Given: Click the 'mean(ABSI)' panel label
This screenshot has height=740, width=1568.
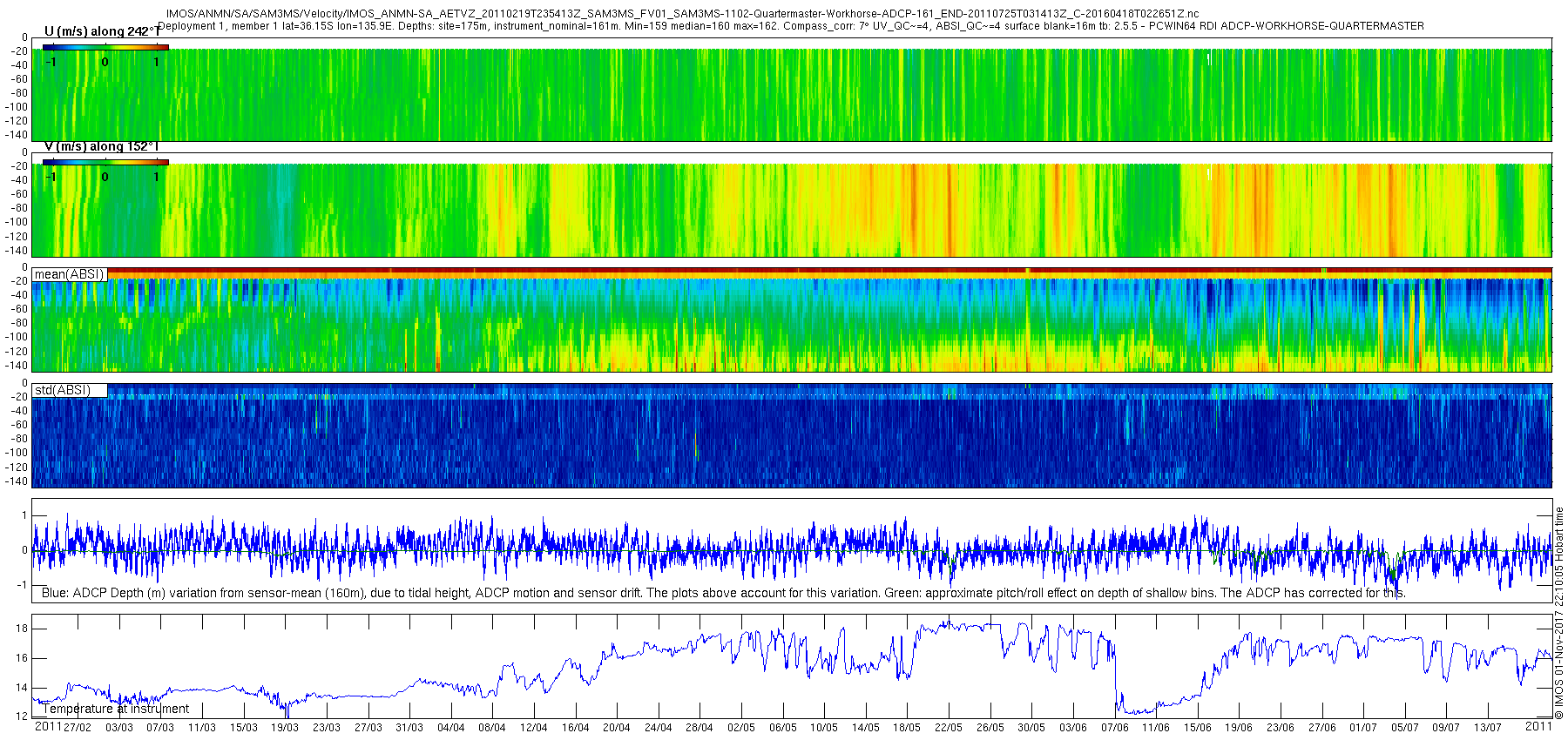Looking at the screenshot, I should [x=69, y=274].
